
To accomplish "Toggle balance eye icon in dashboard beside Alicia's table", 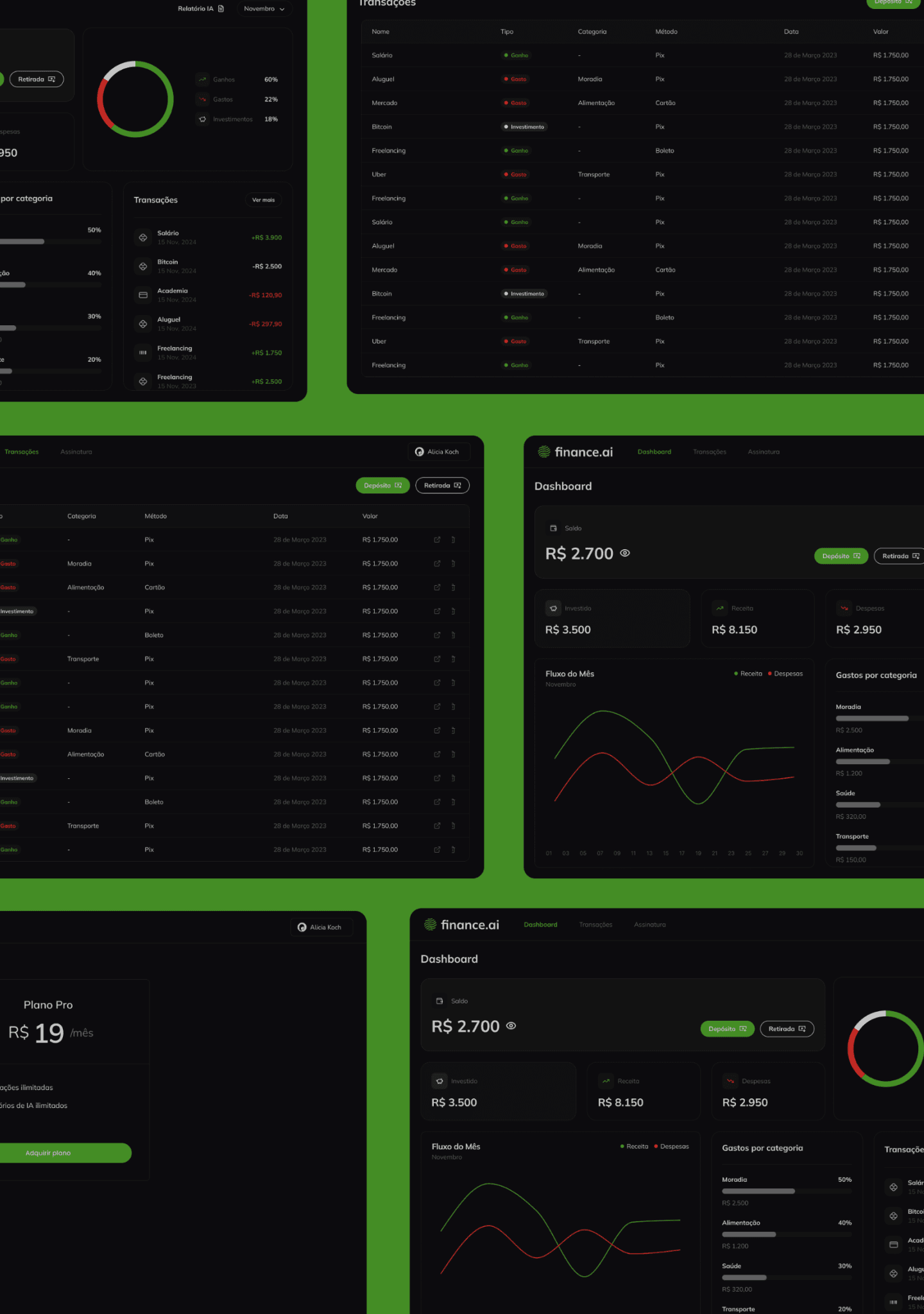I will pos(625,553).
